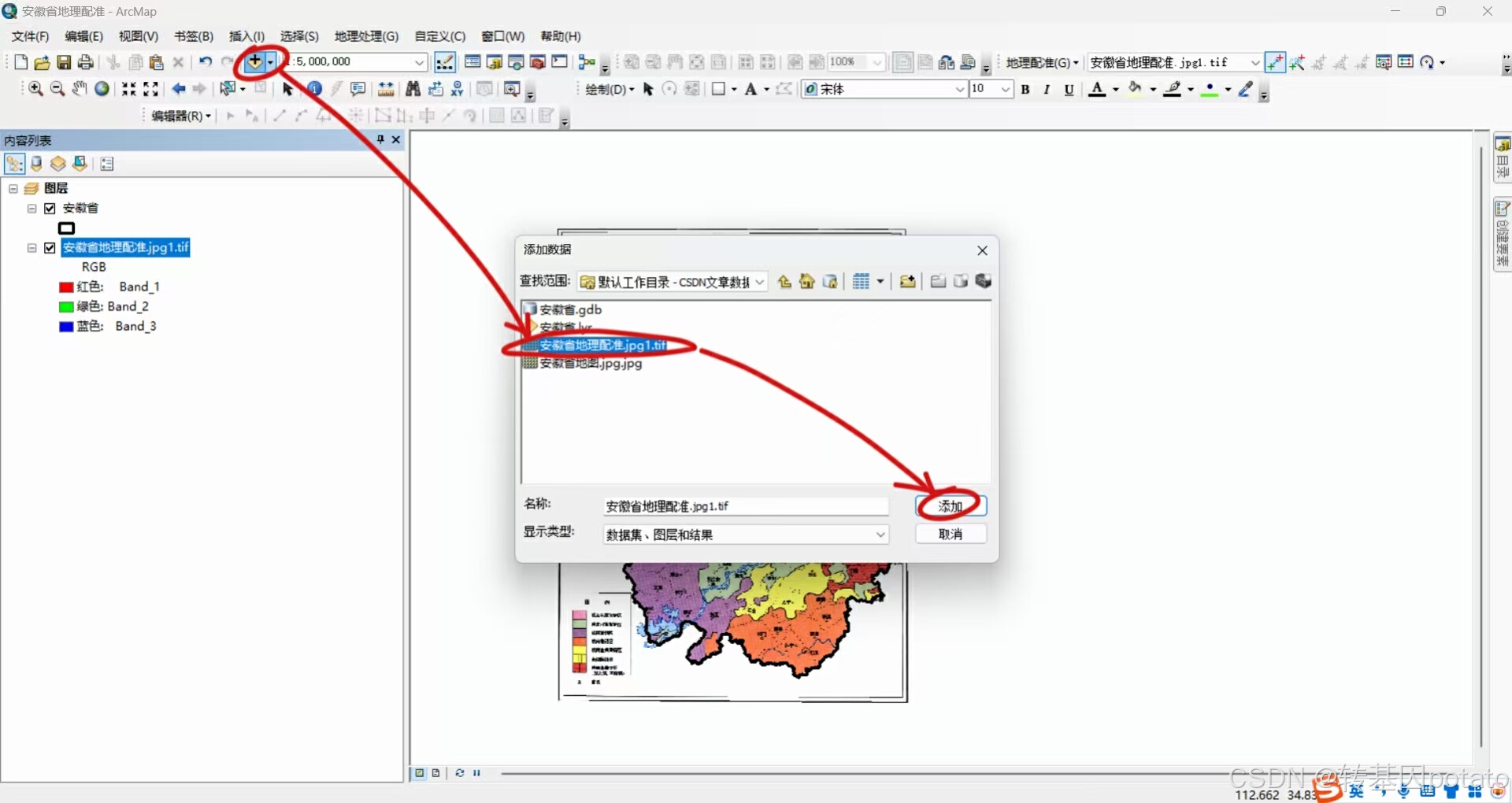Select the Add Control Points tool
This screenshot has width=1512, height=803.
[1275, 62]
